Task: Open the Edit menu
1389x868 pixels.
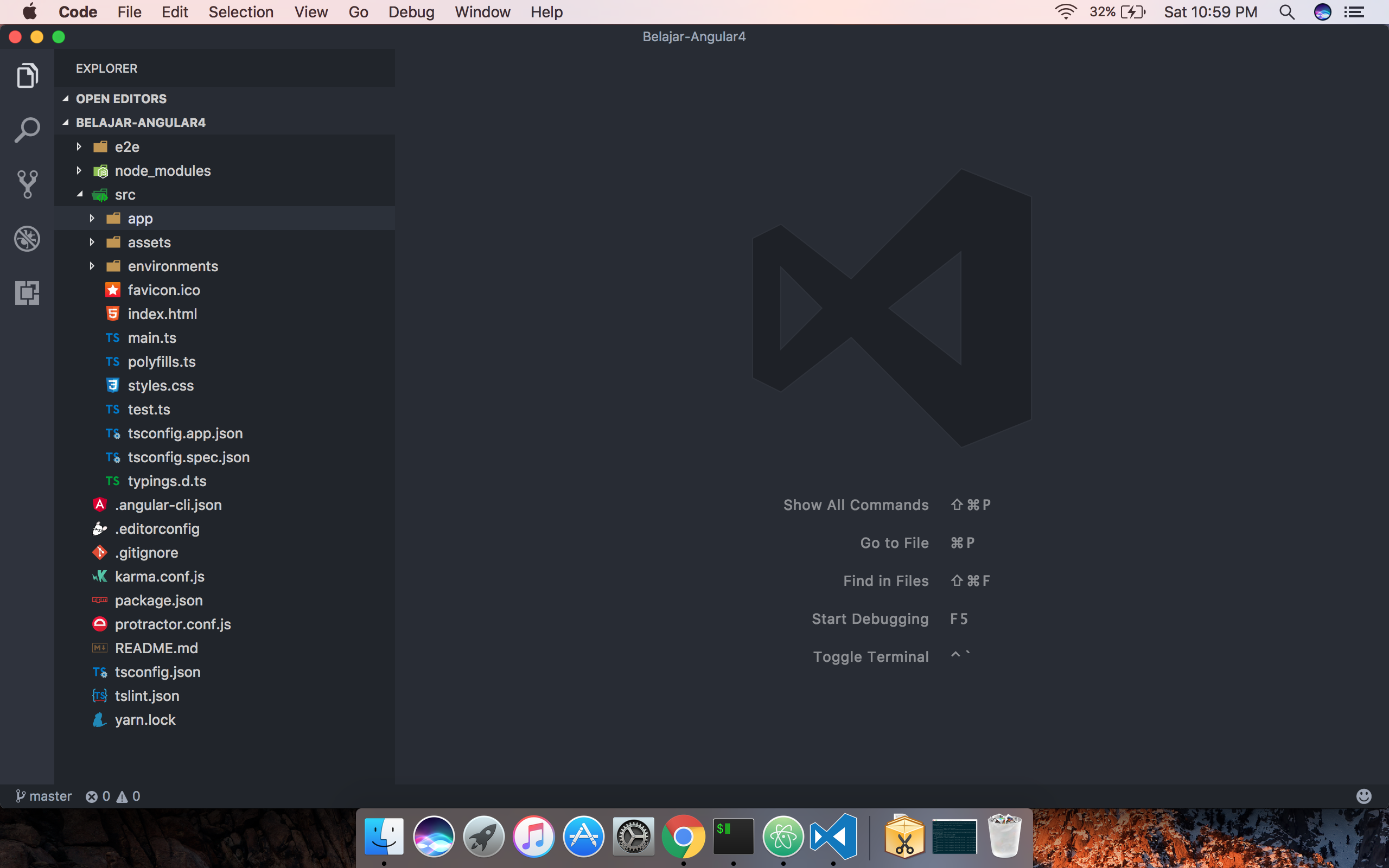Action: click(175, 12)
